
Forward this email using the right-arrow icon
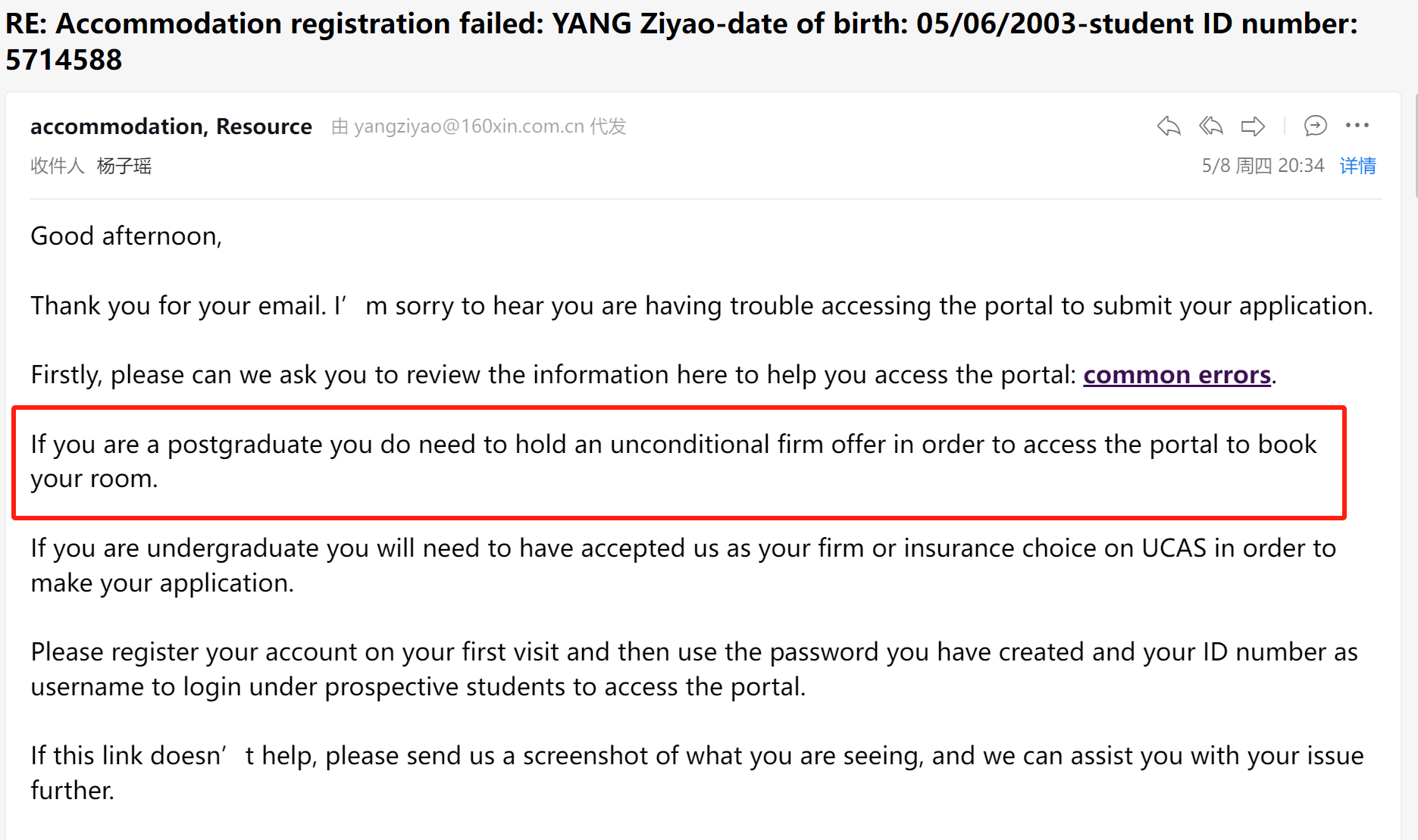click(x=1252, y=126)
